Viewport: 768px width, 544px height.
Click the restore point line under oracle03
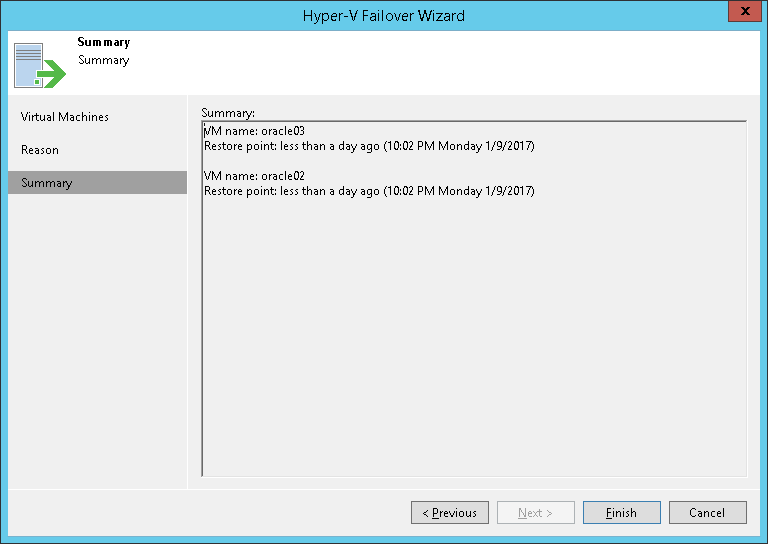click(x=369, y=146)
